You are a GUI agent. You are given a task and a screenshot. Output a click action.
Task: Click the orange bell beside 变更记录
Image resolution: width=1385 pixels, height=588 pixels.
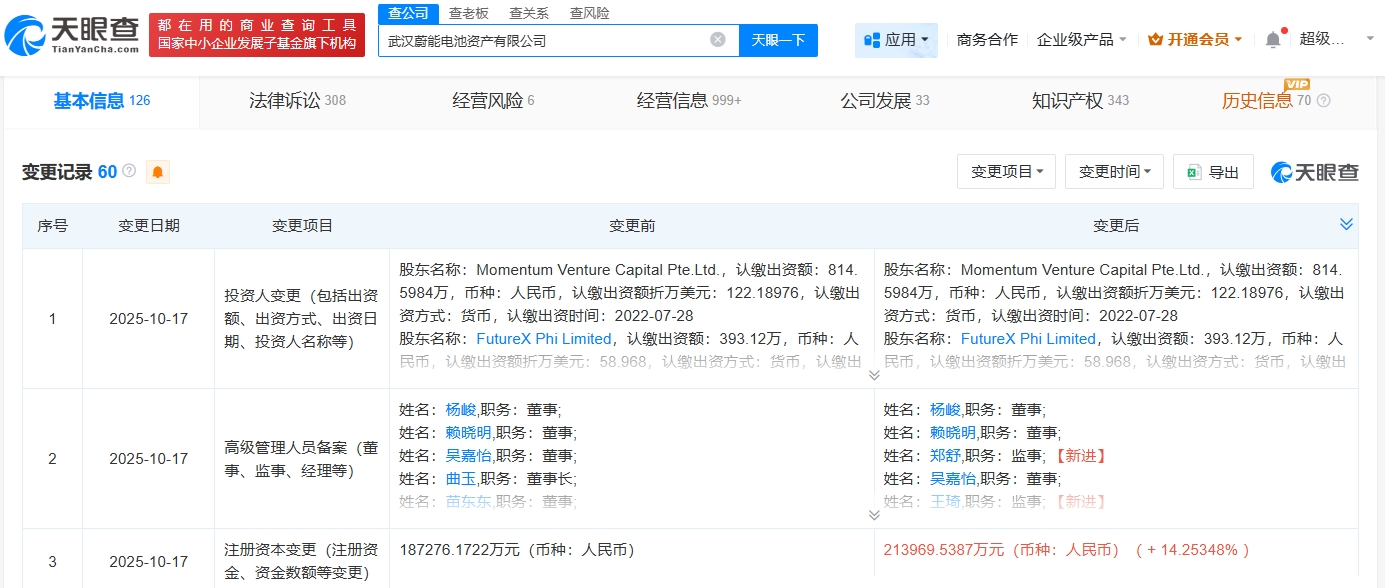point(157,171)
